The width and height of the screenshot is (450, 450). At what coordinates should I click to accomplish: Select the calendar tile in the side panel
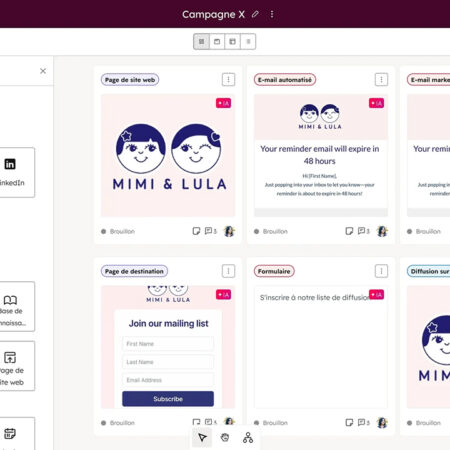point(17,433)
